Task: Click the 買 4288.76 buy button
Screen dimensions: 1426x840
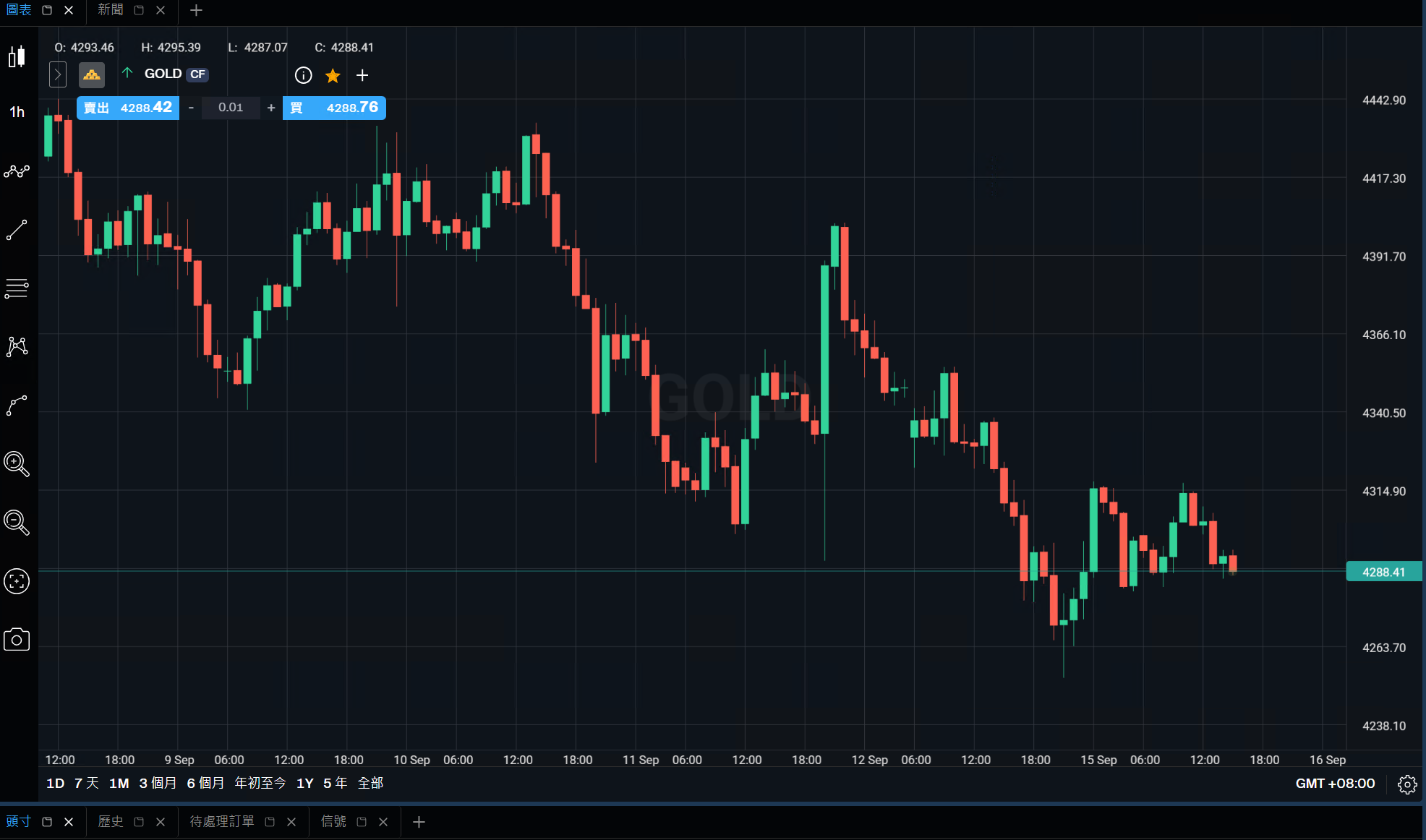Action: tap(334, 108)
